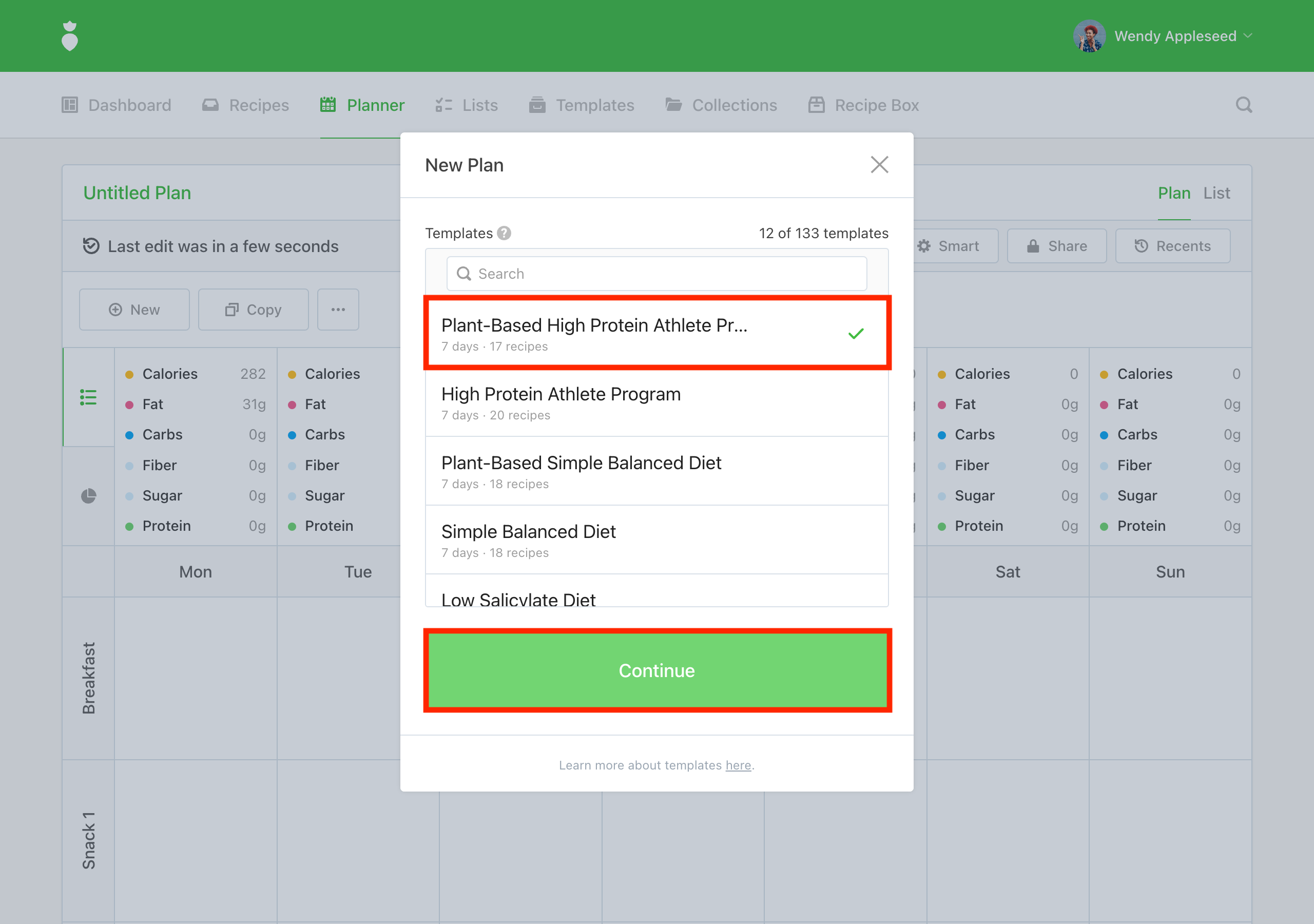This screenshot has height=924, width=1314.
Task: Click the more options ellipsis button
Action: click(x=338, y=310)
